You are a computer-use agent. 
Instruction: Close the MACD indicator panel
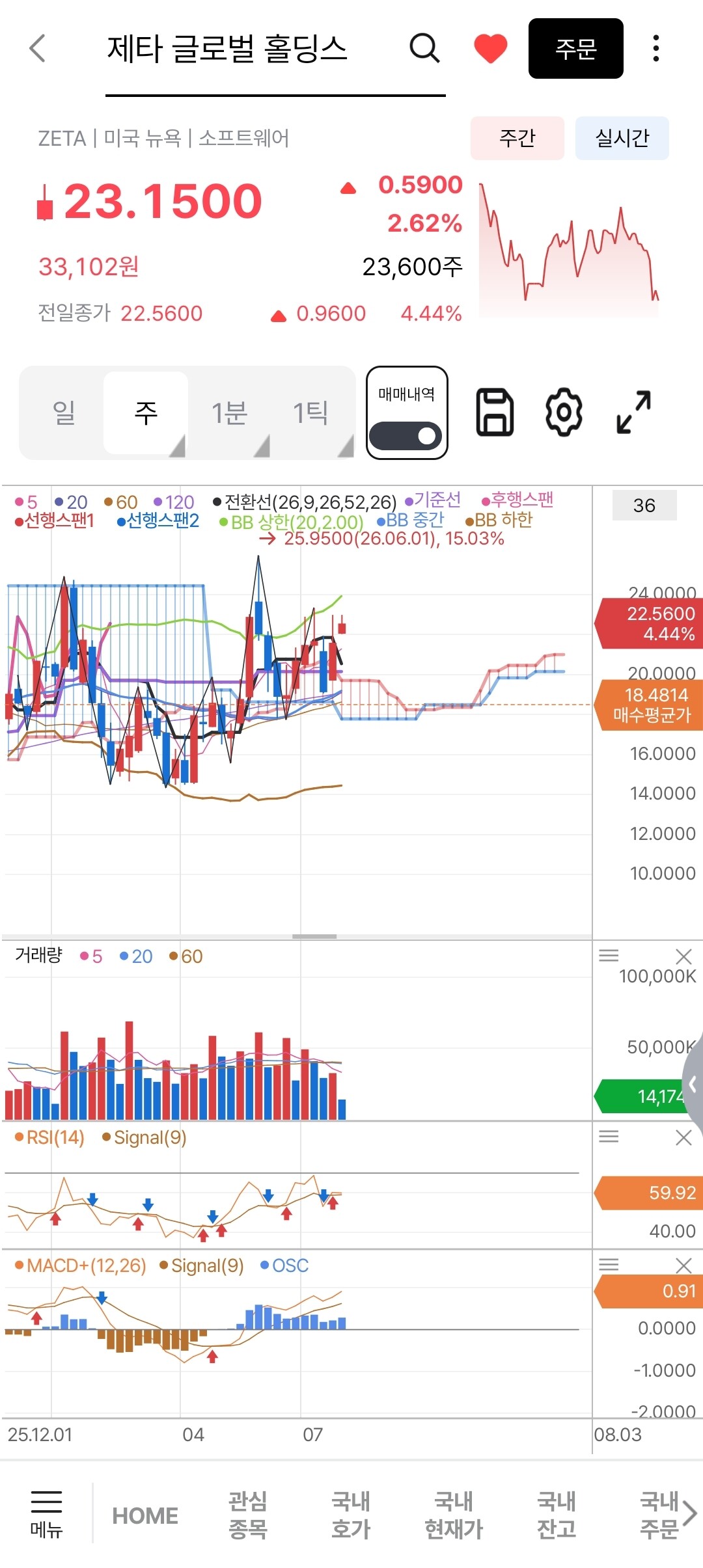tap(683, 1265)
